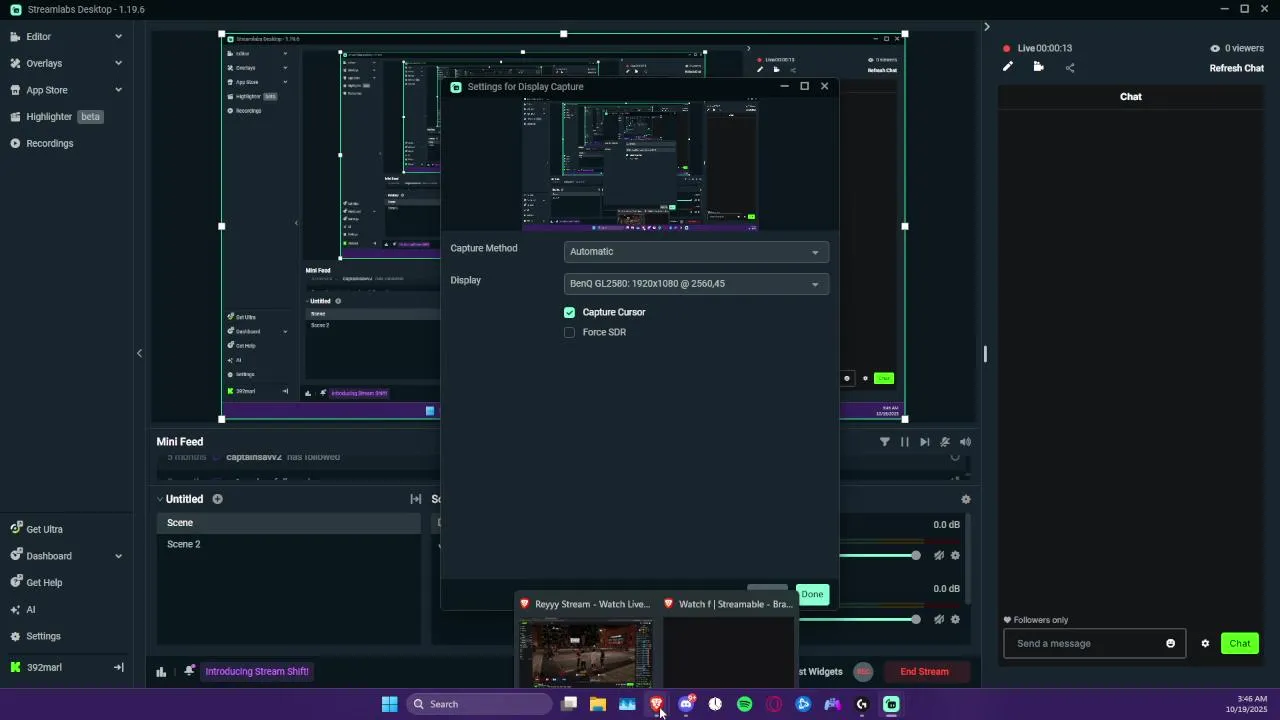Go to Recordings in sidebar
Viewport: 1280px width, 720px height.
50,143
